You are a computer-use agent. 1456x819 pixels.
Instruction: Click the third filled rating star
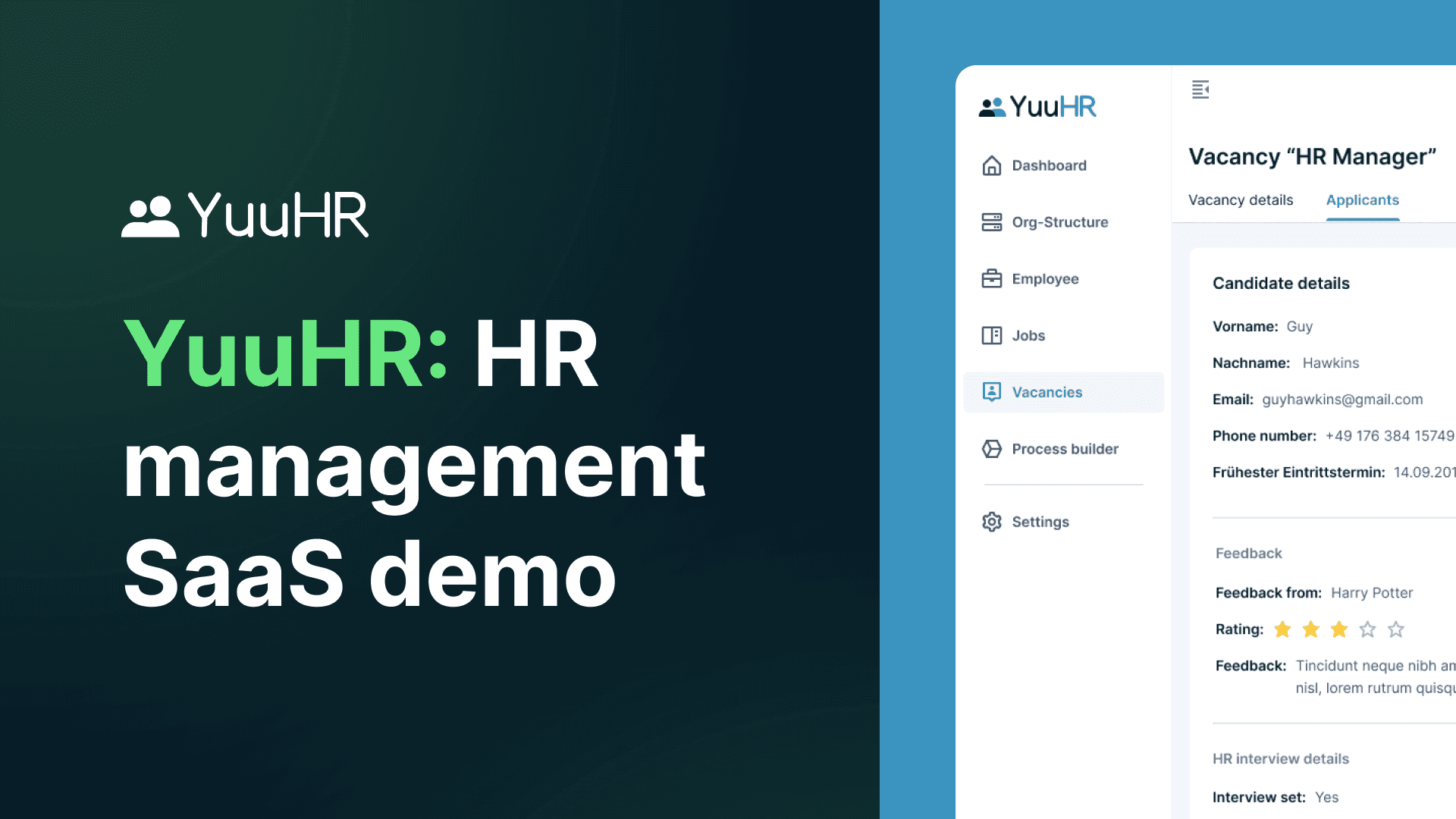pyautogui.click(x=1338, y=629)
